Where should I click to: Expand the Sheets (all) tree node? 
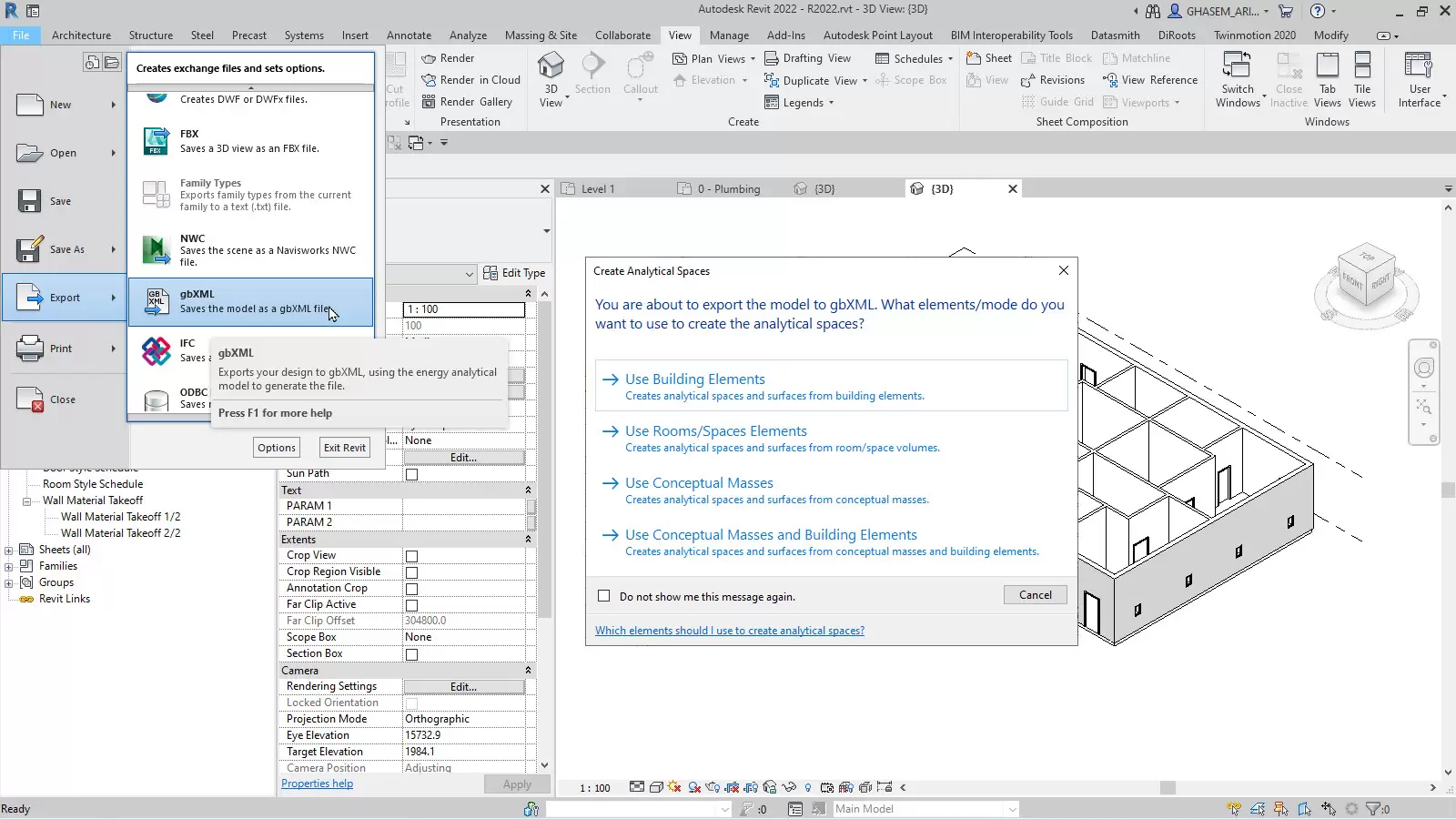coord(9,551)
